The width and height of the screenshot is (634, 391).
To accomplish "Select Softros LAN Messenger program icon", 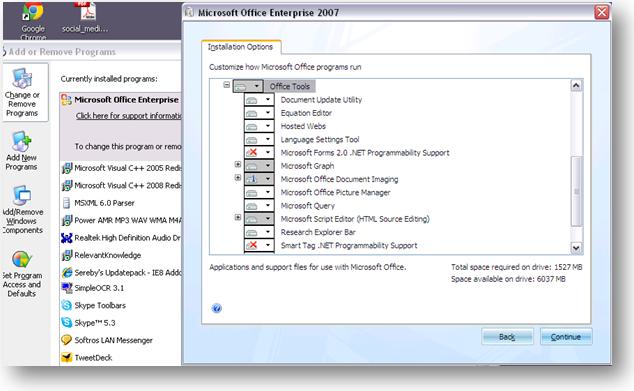I will [67, 340].
